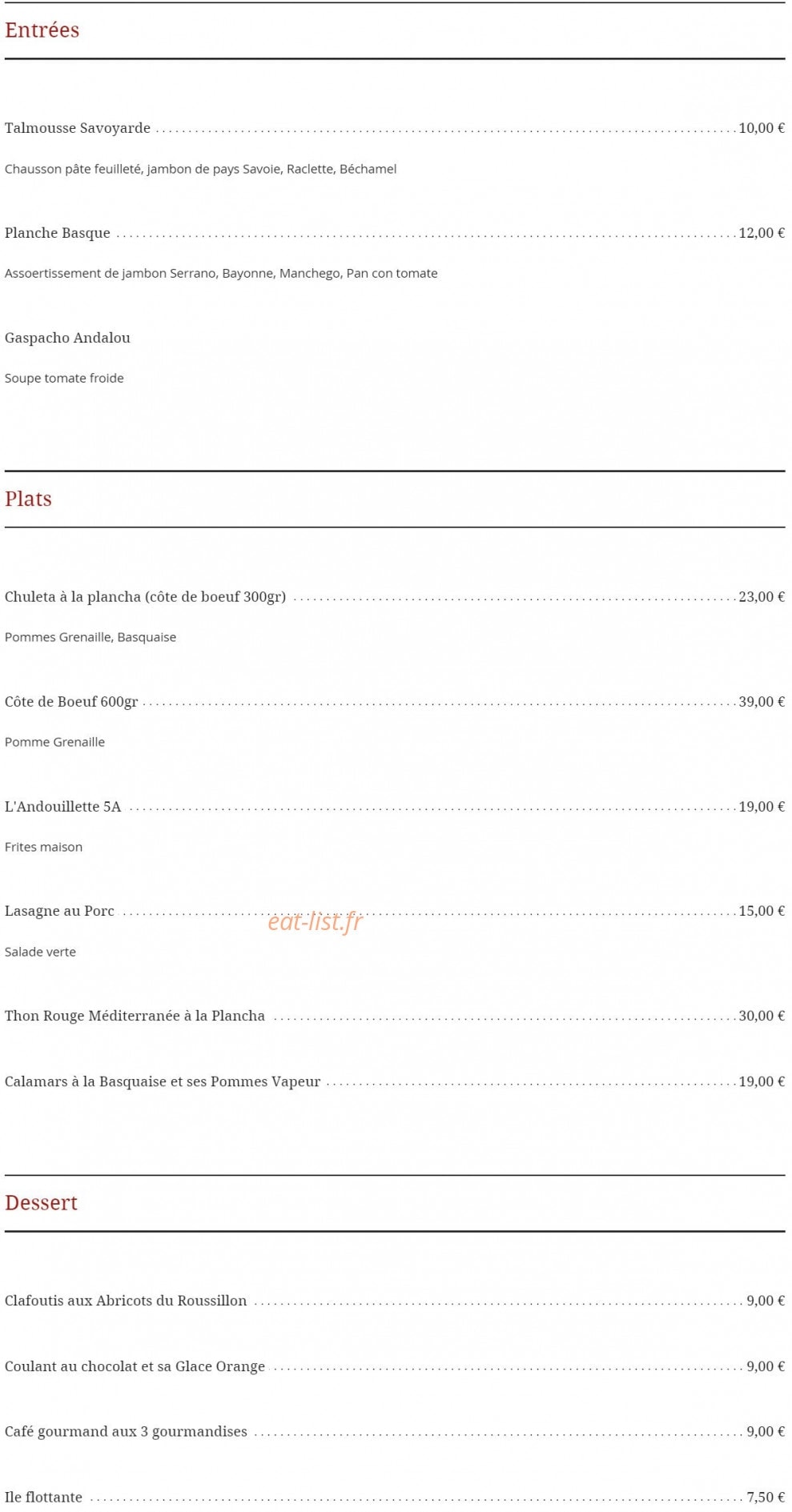Select Chuleta à la plancha dish
792x1512 pixels.
pyautogui.click(x=145, y=597)
